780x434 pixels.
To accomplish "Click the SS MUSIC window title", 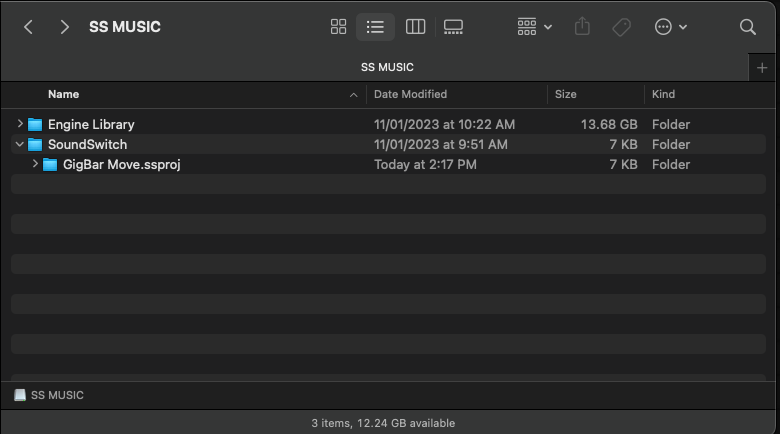I will [x=125, y=27].
